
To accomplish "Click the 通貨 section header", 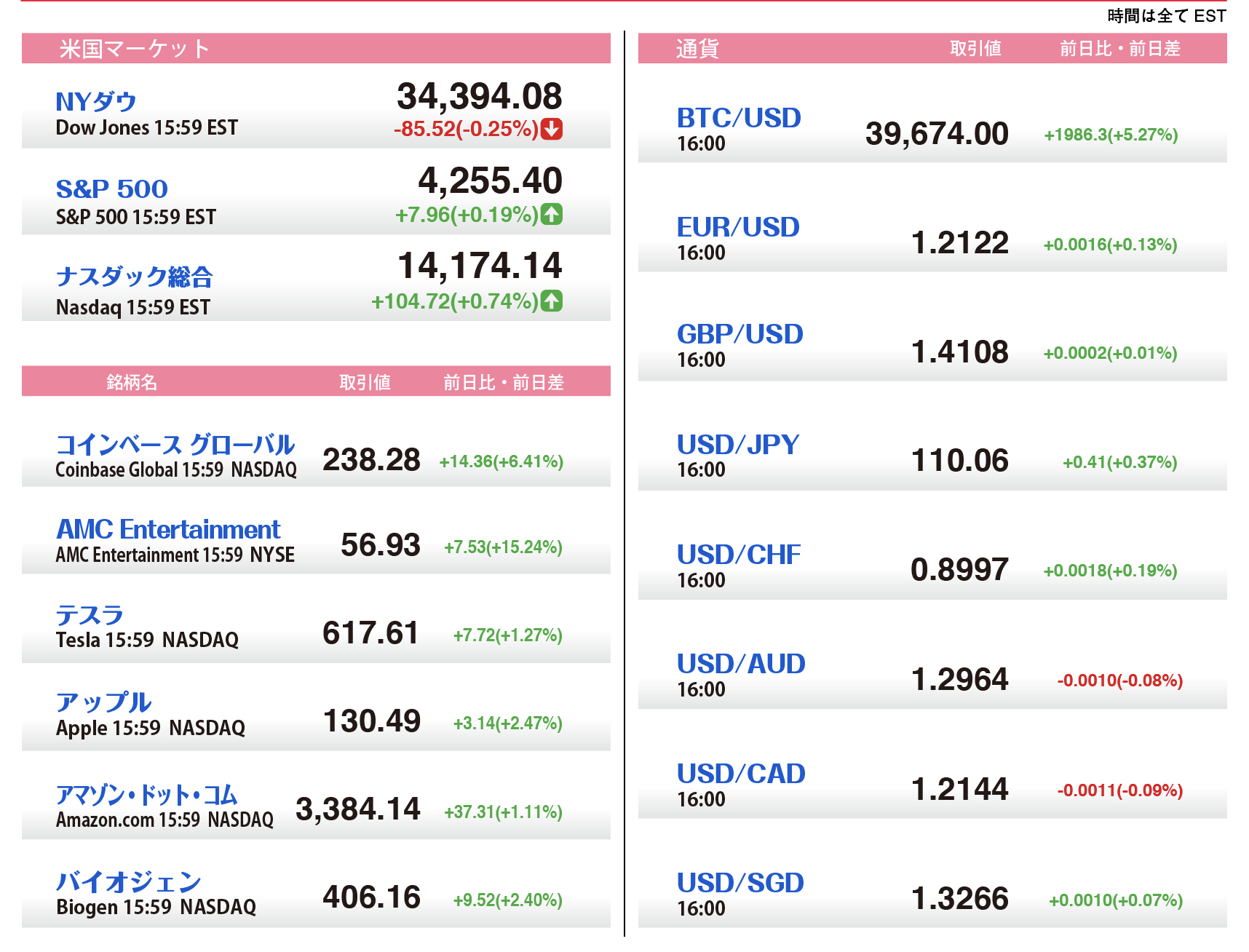I will (697, 49).
